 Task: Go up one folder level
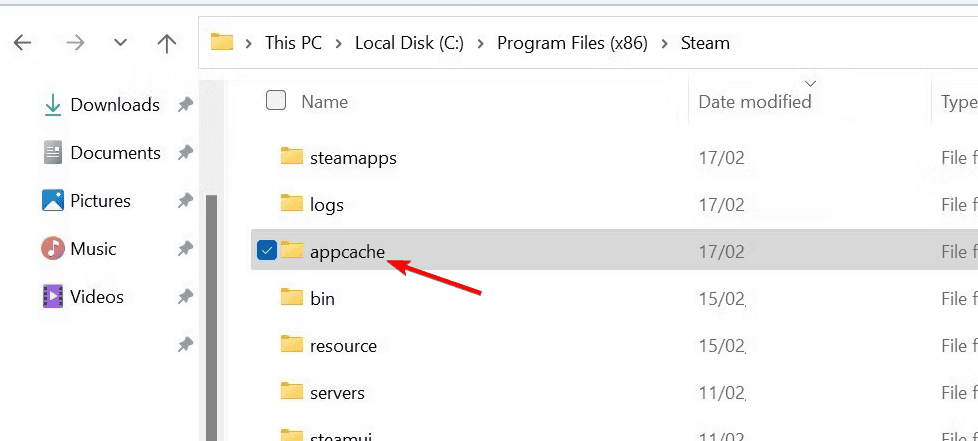coord(167,42)
